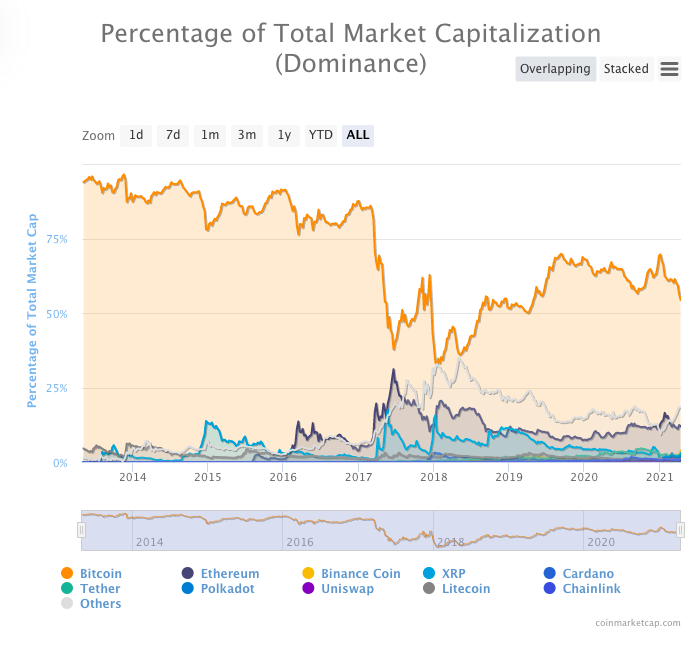Toggle Polkadot series visibility
The width and height of the screenshot is (699, 652).
click(x=227, y=589)
